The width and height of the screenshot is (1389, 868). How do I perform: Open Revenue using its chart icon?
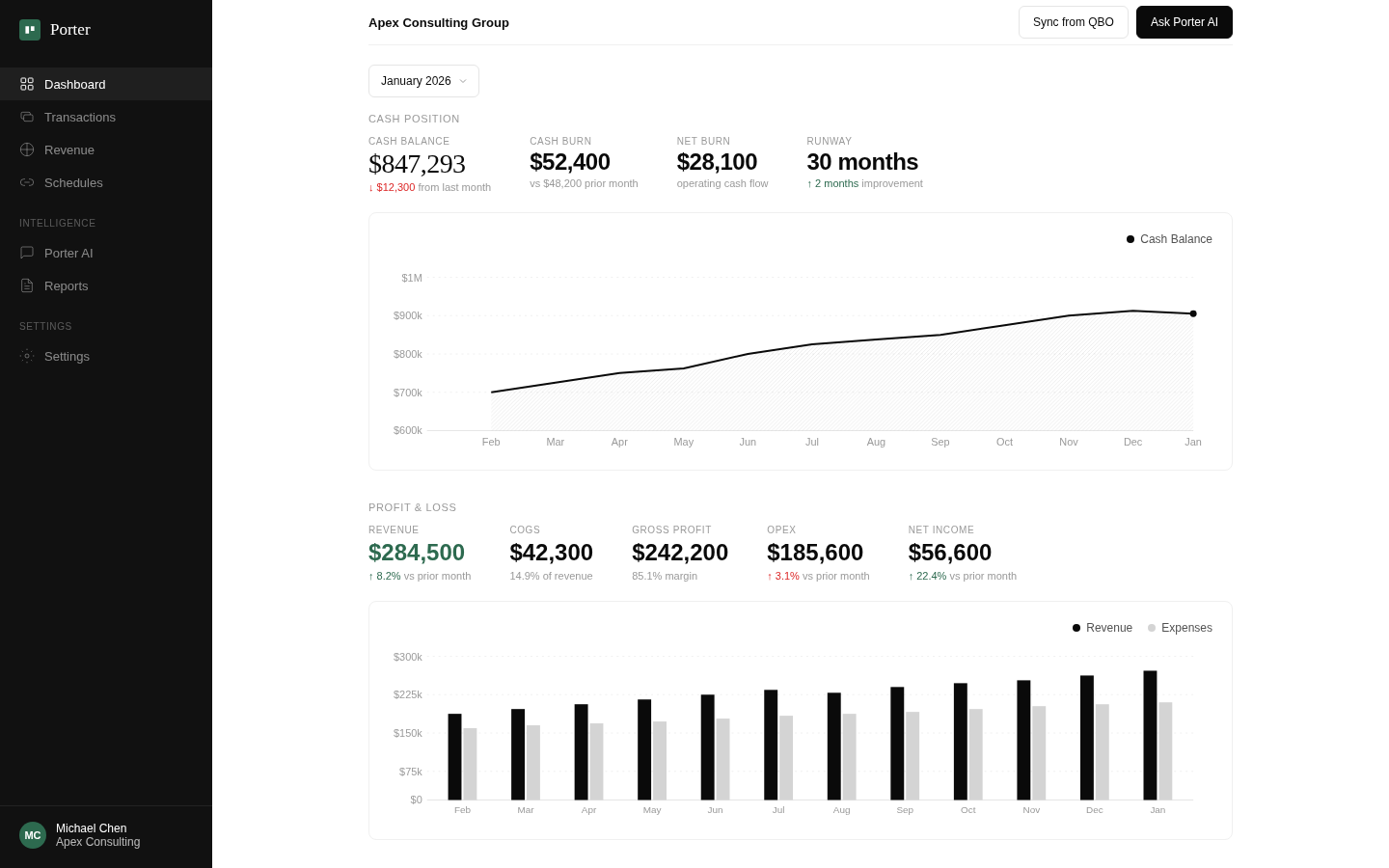(x=27, y=149)
